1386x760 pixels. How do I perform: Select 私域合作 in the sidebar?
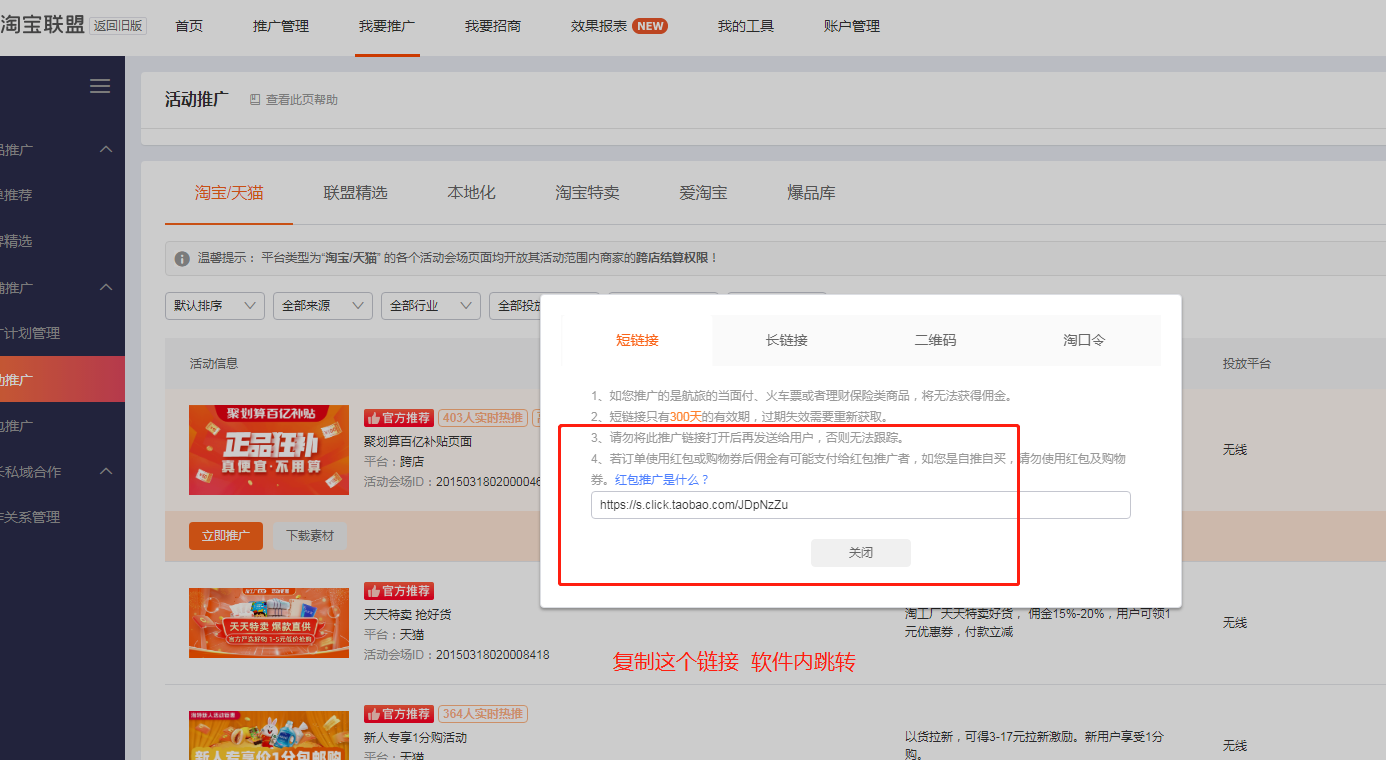pyautogui.click(x=32, y=472)
